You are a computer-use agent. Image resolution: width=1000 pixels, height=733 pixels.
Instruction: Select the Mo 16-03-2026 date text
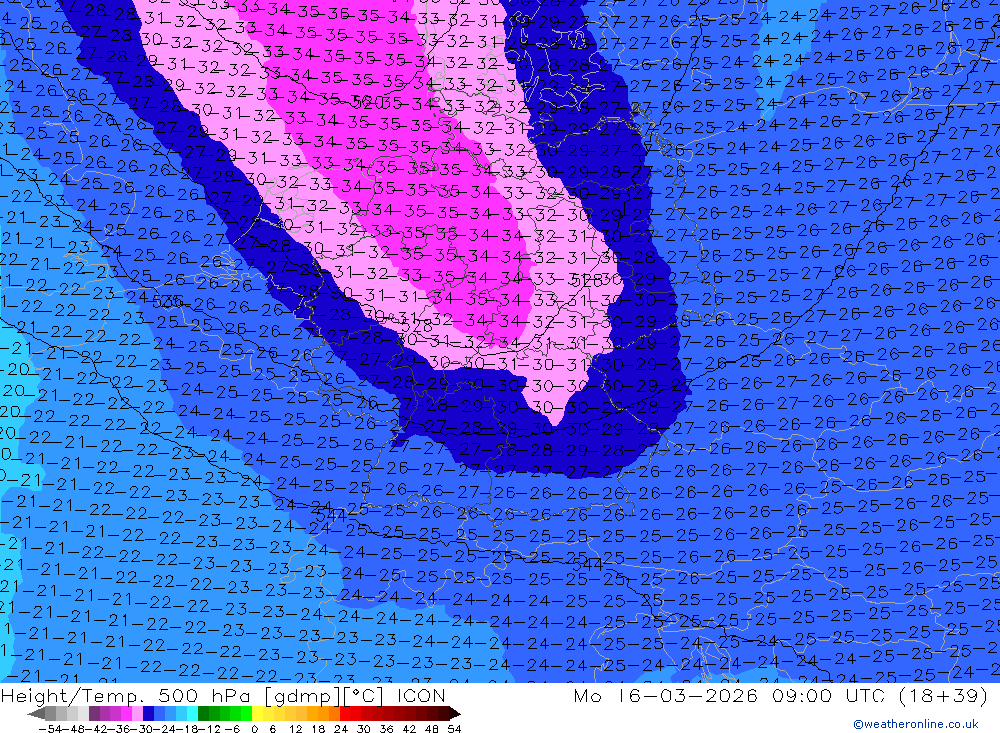point(665,695)
